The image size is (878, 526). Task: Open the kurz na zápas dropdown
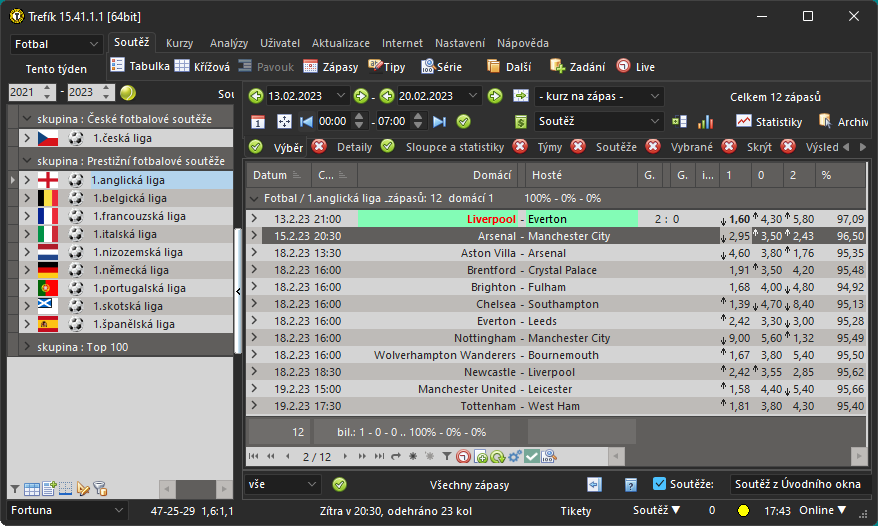(x=599, y=96)
